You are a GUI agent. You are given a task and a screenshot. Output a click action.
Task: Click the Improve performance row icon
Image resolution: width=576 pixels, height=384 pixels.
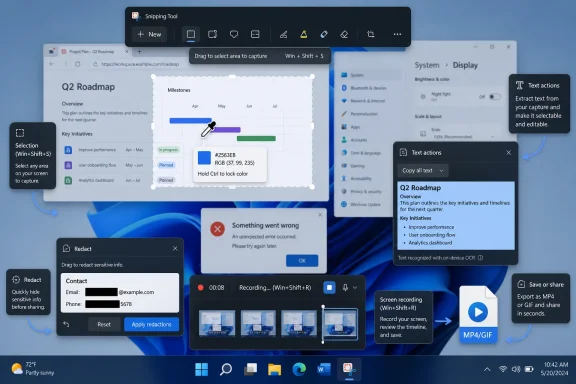(68, 150)
